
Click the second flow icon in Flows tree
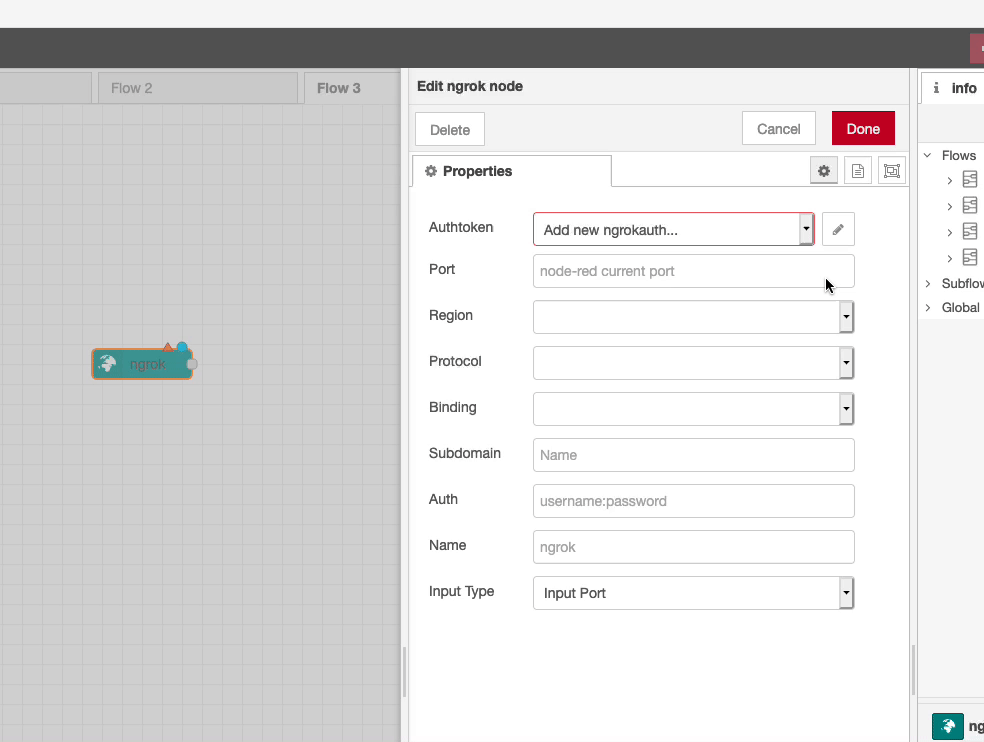click(x=970, y=205)
